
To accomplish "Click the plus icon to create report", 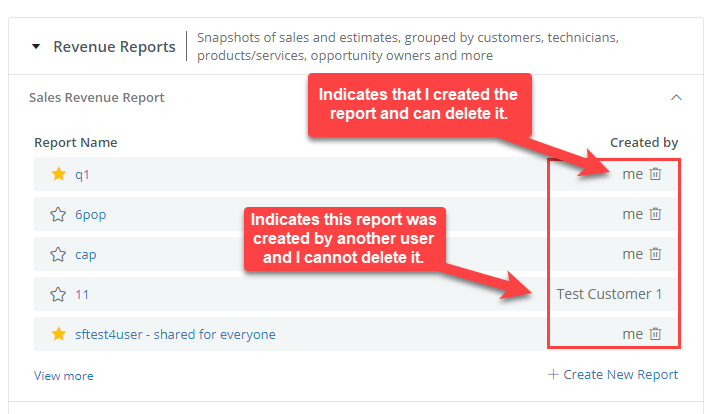I will pyautogui.click(x=553, y=375).
